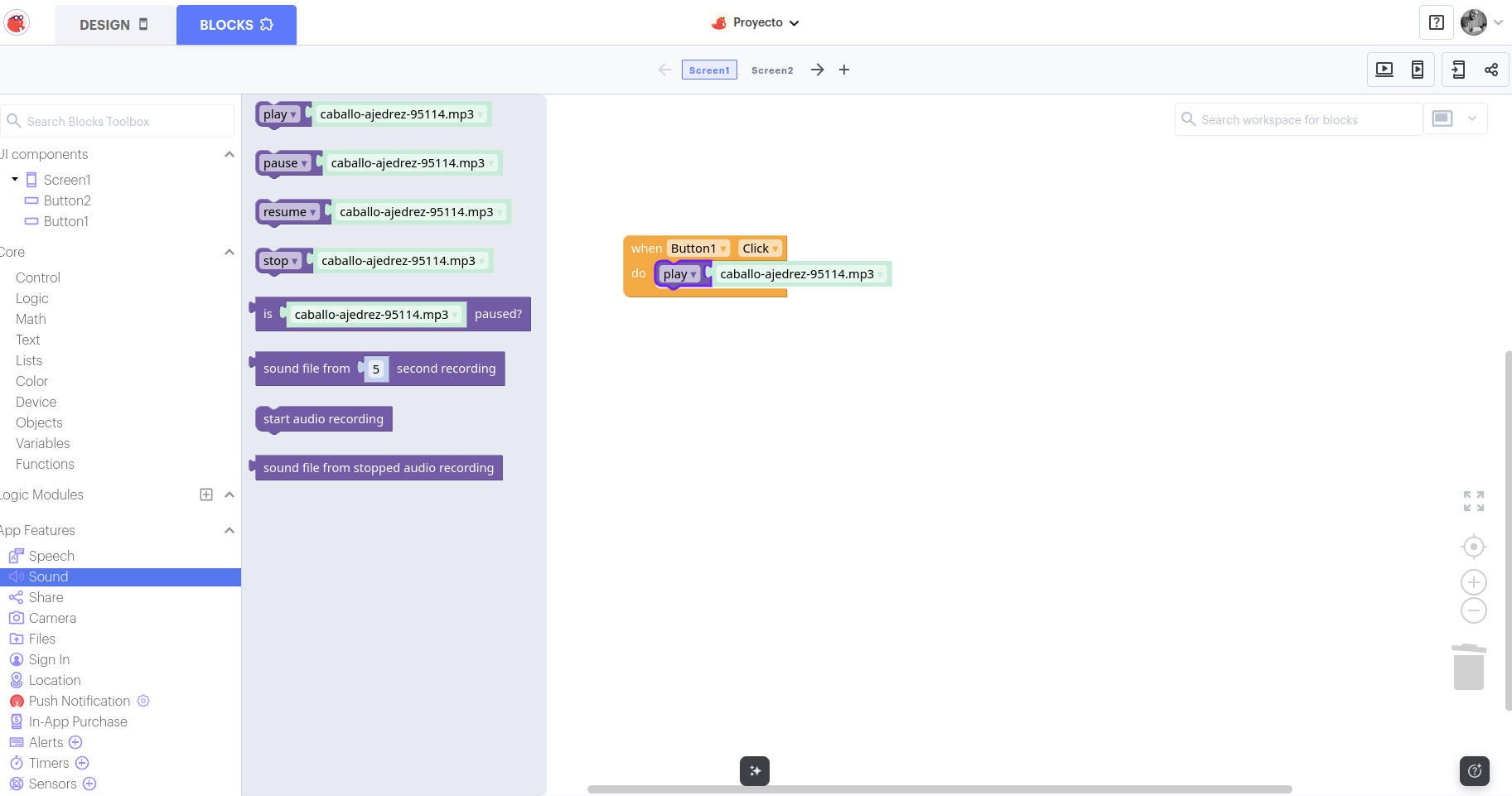Click the horizontal workspace scrollbar
1512x796 pixels.
coord(940,789)
